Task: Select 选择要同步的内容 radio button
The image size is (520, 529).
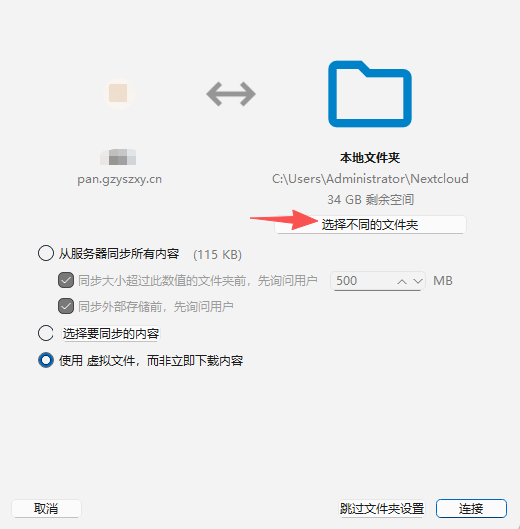Action: coord(46,333)
